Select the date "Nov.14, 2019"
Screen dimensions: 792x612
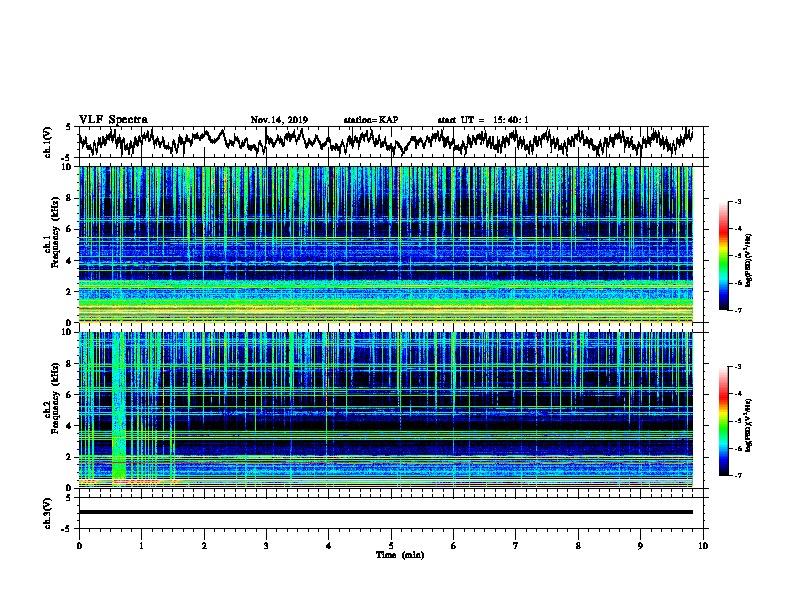click(x=279, y=120)
